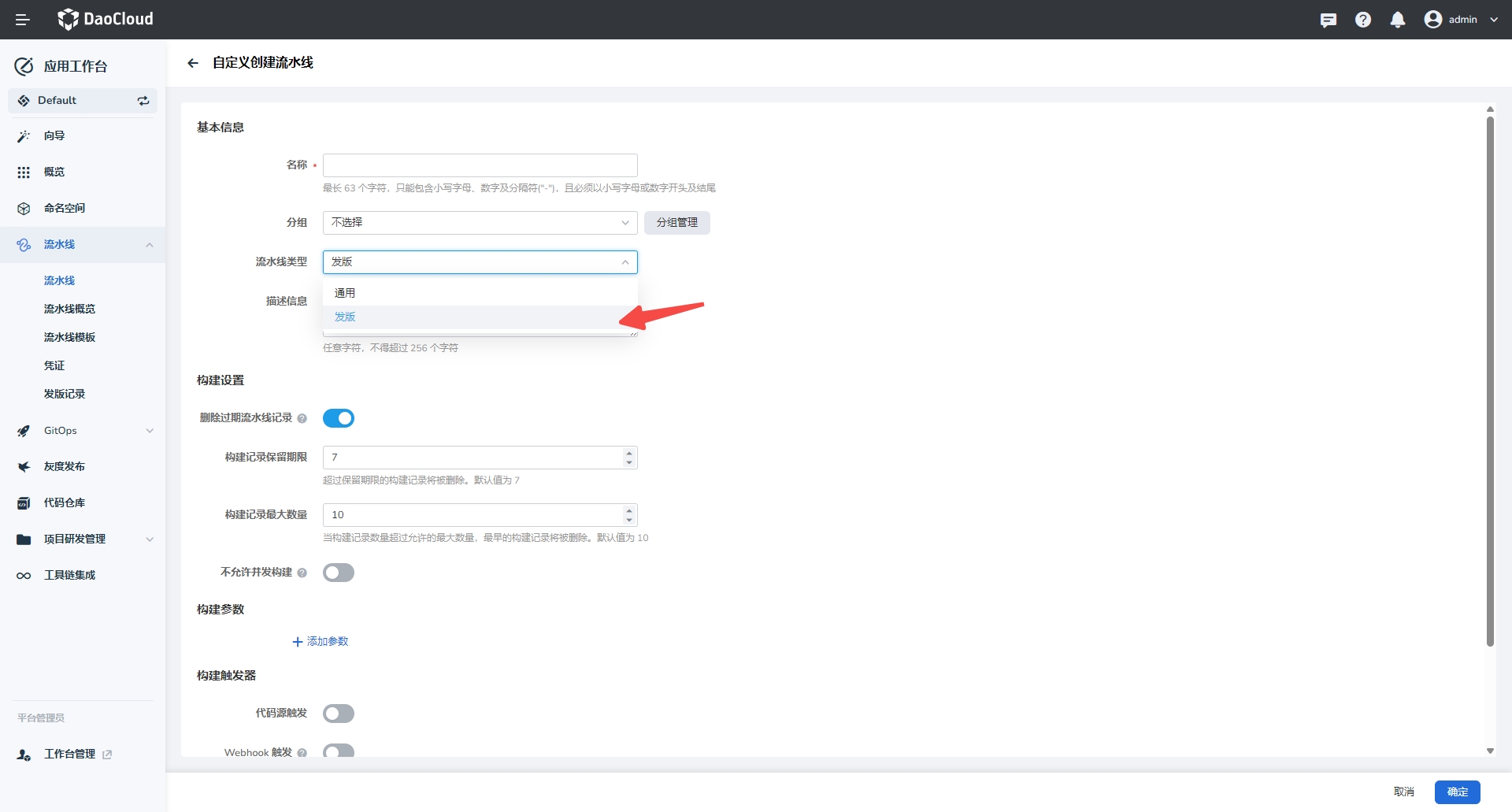
Task: Click help icon next to 不允许并发构建
Action: click(302, 573)
